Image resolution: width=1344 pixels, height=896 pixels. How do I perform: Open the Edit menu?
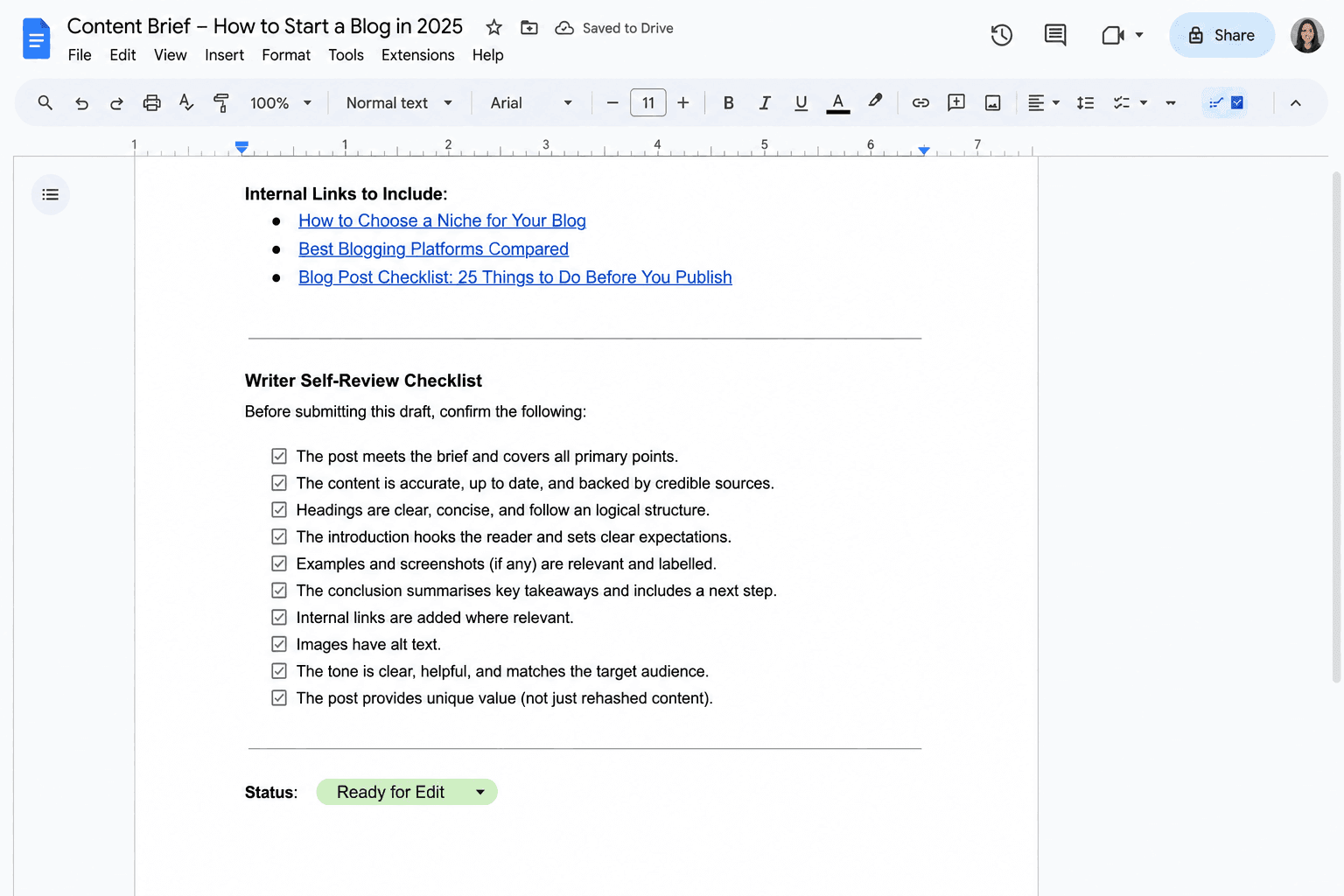(x=122, y=55)
